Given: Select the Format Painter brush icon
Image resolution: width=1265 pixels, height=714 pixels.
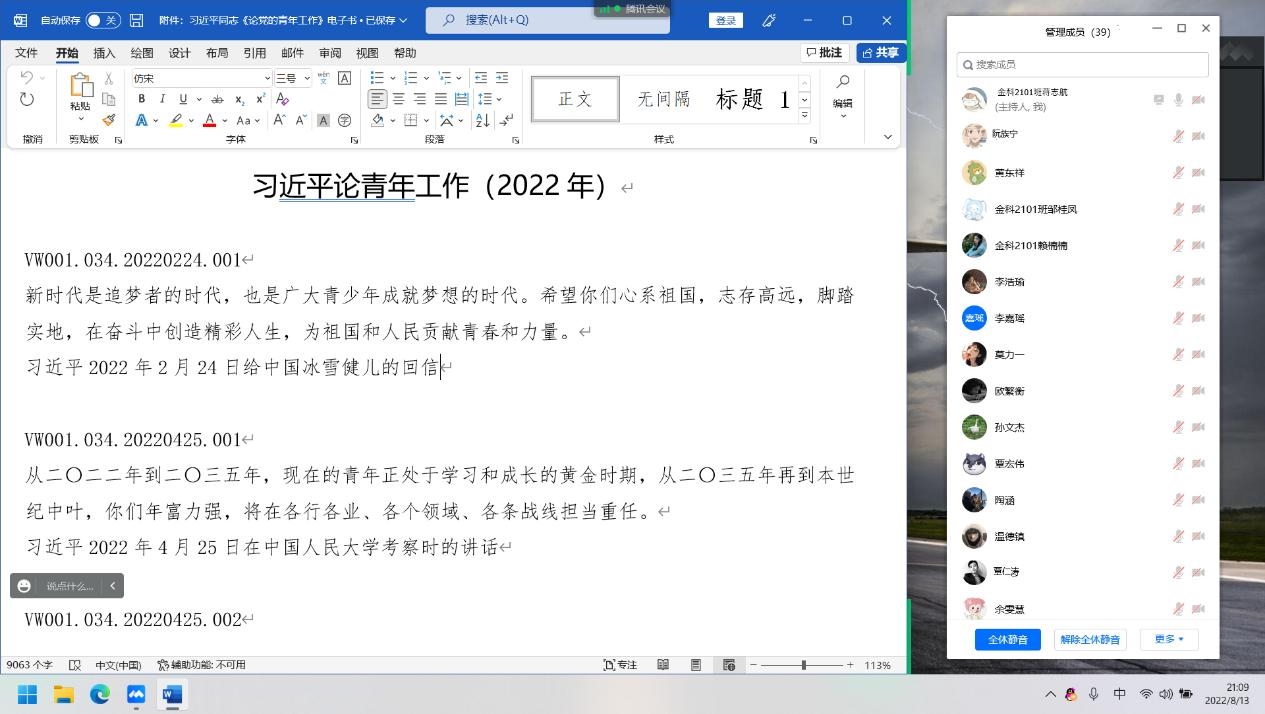Looking at the screenshot, I should [x=109, y=120].
